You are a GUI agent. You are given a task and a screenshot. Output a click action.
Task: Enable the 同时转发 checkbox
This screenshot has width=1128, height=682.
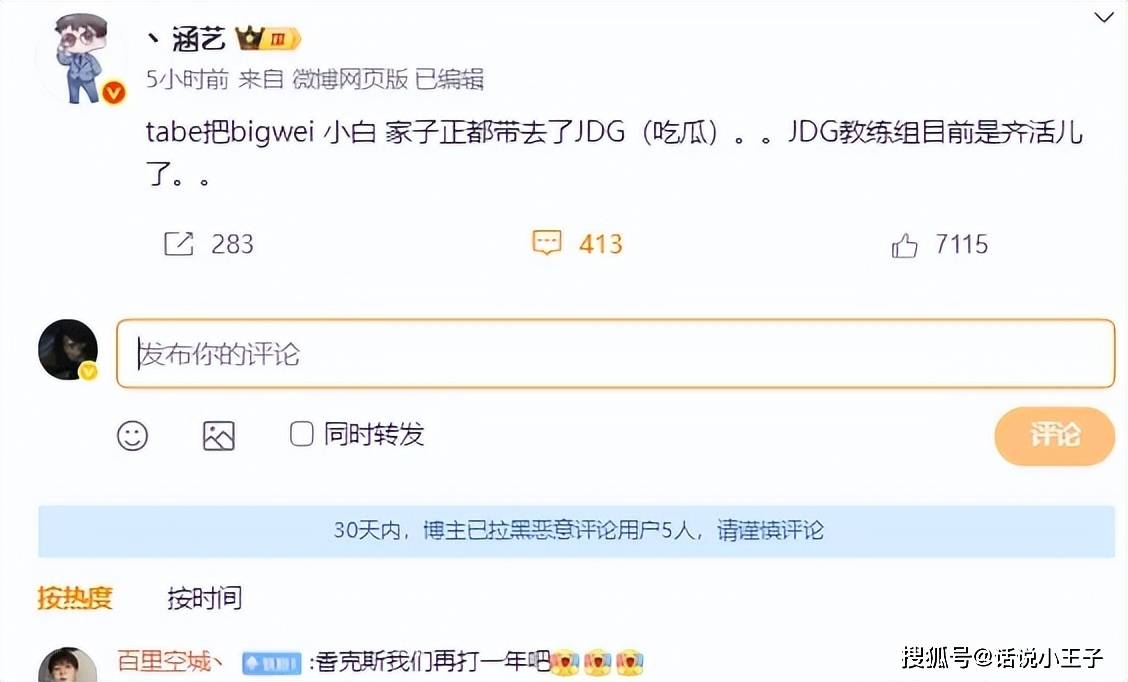(x=301, y=434)
